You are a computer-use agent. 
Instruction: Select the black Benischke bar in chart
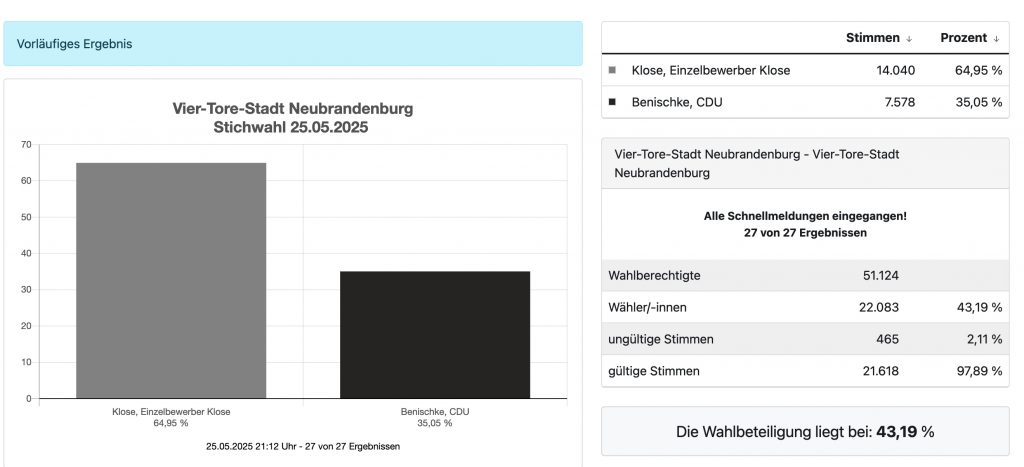(x=435, y=334)
